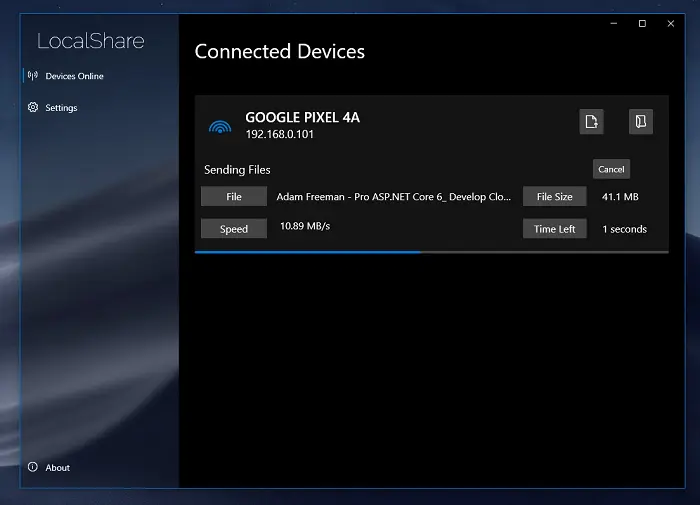Click the File Size button
Viewport: 700px width, 505px height.
click(554, 197)
